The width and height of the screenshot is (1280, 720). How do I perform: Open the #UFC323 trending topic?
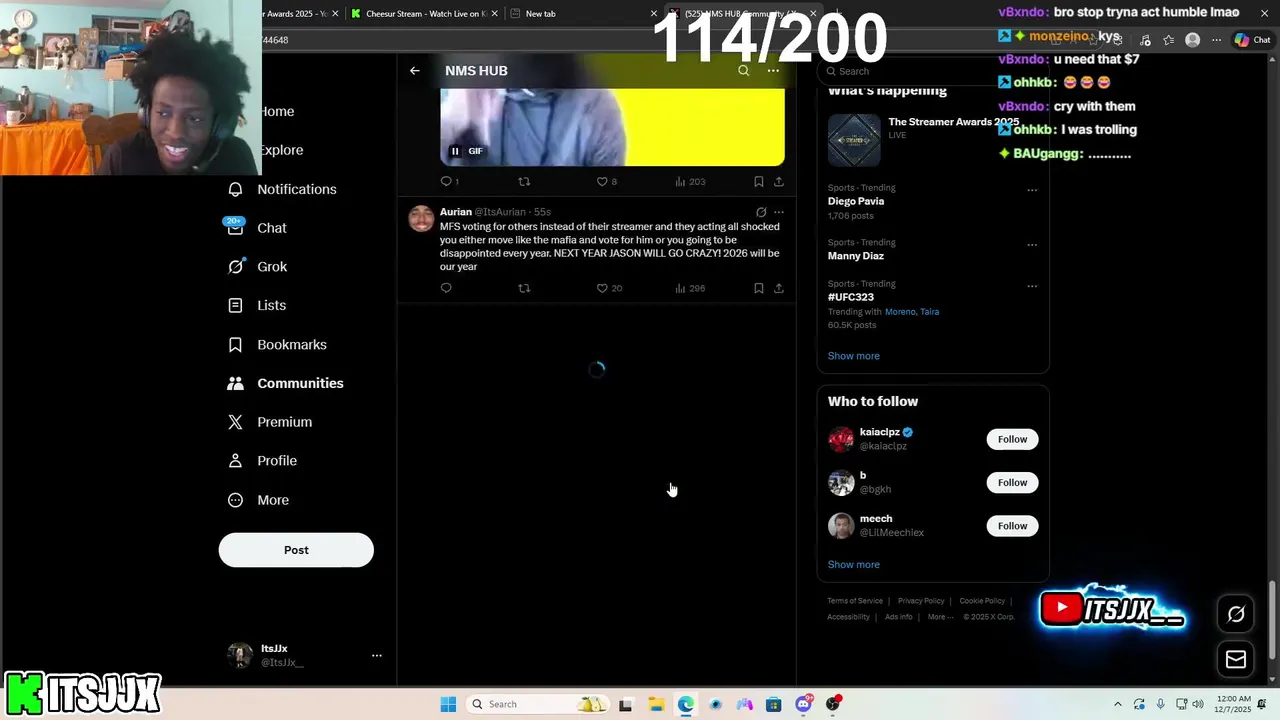coord(851,297)
